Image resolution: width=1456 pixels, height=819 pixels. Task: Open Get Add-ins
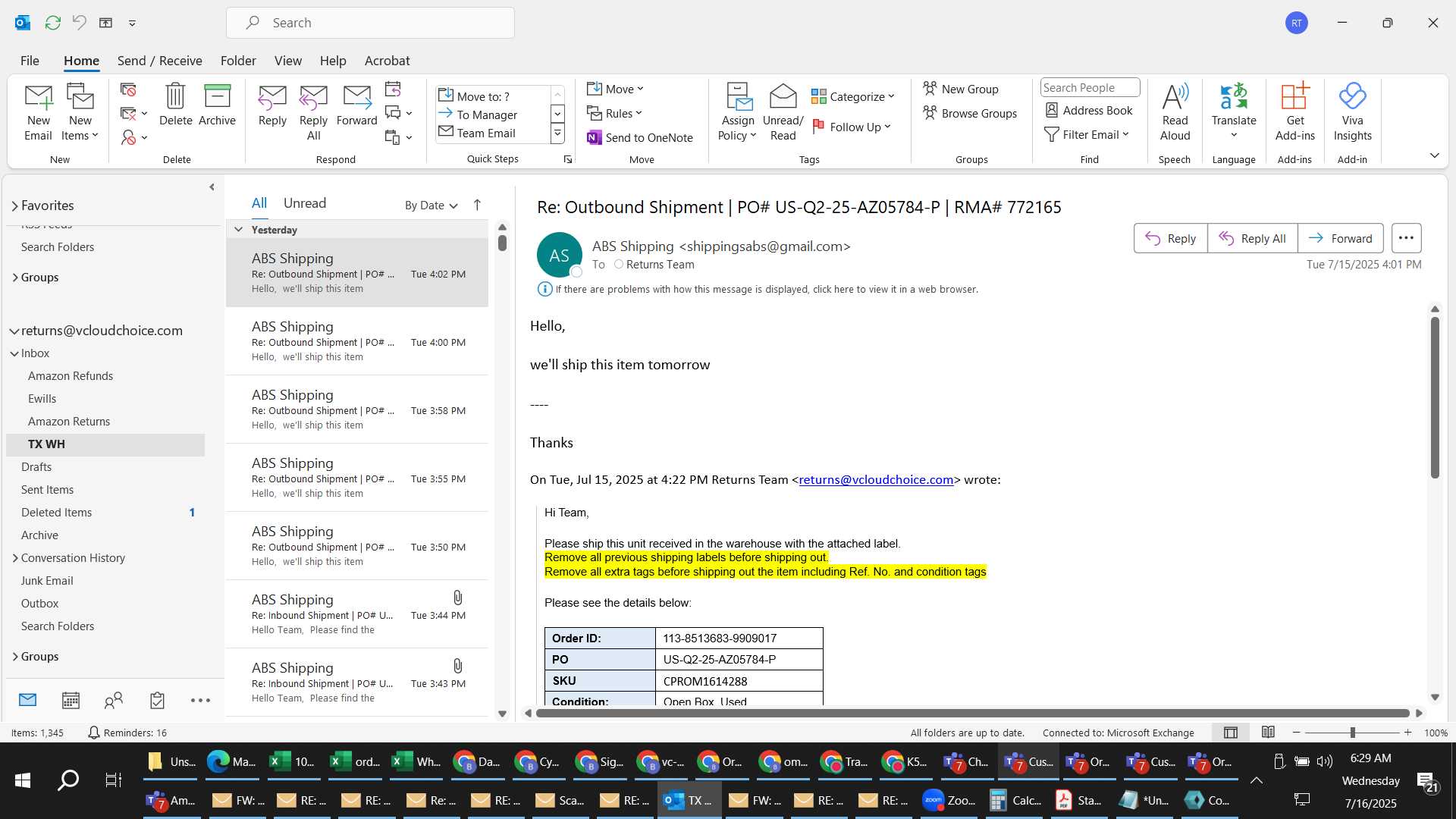pyautogui.click(x=1294, y=111)
